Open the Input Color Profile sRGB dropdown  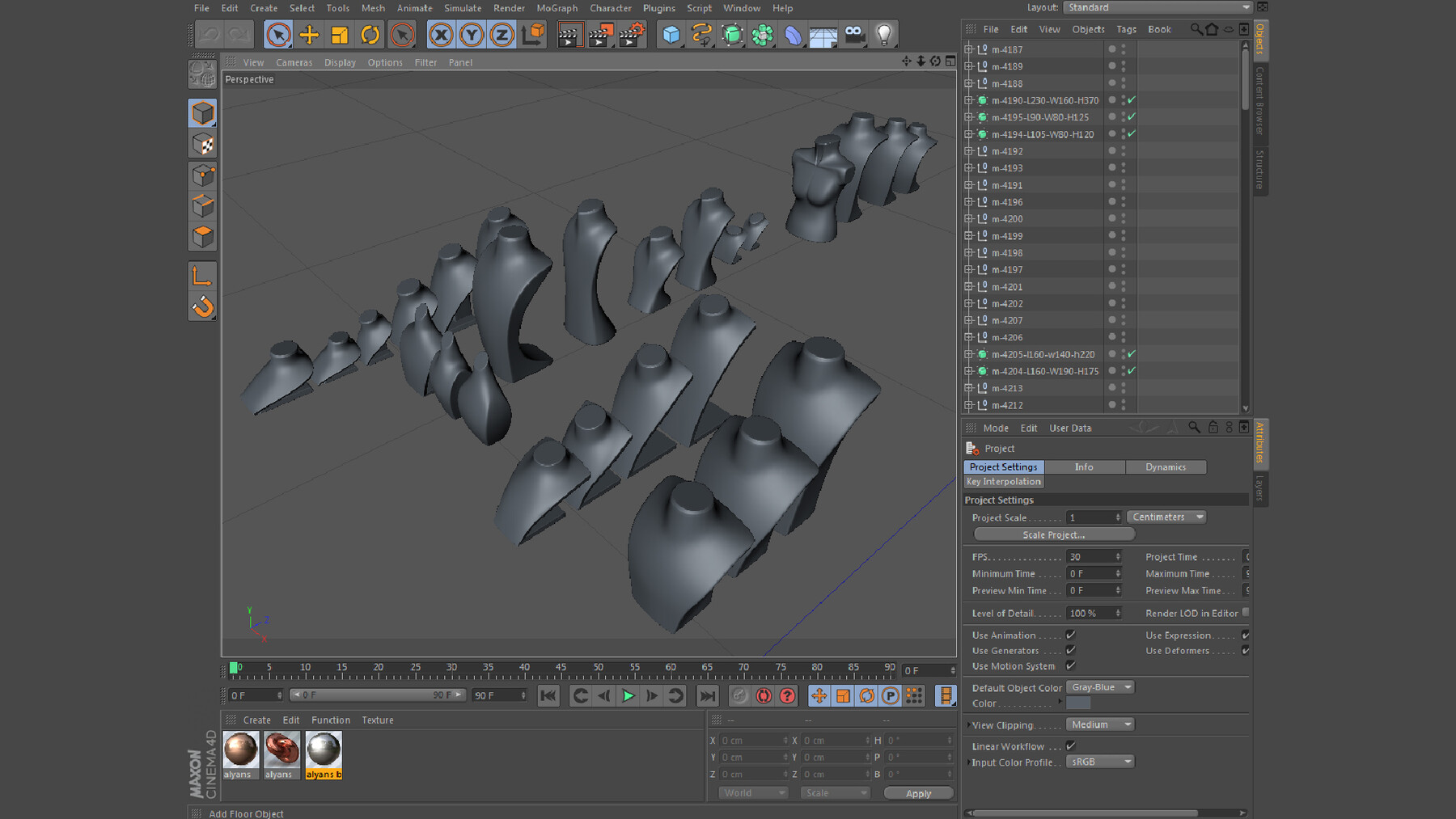pyautogui.click(x=1099, y=761)
